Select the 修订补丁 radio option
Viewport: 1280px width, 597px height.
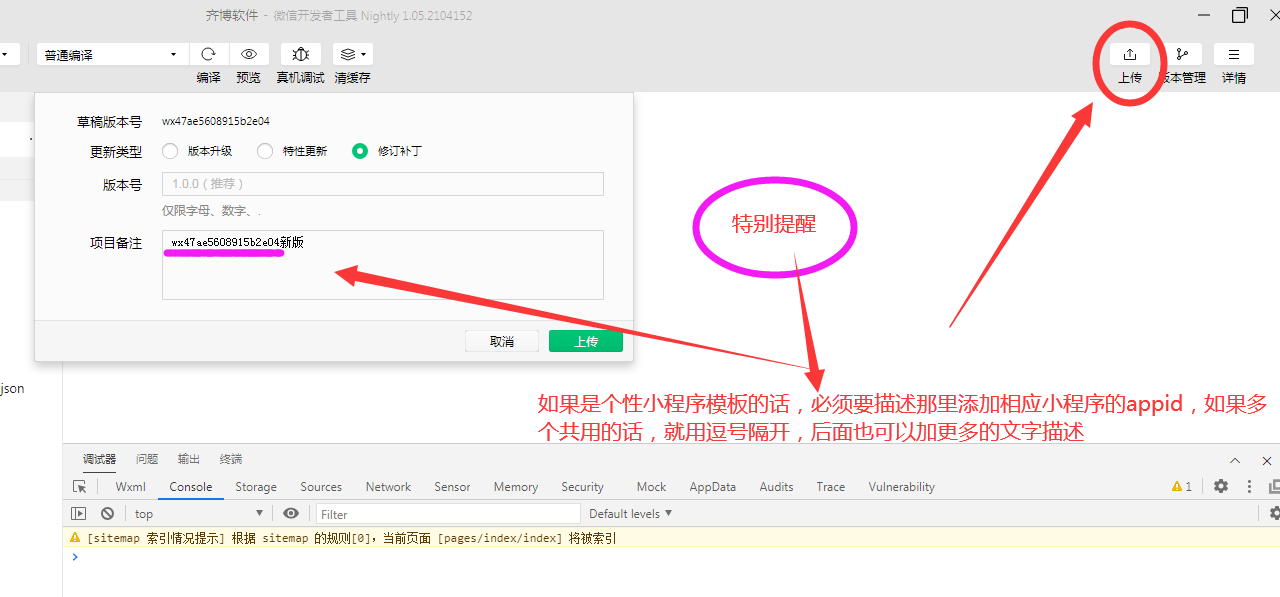(360, 151)
